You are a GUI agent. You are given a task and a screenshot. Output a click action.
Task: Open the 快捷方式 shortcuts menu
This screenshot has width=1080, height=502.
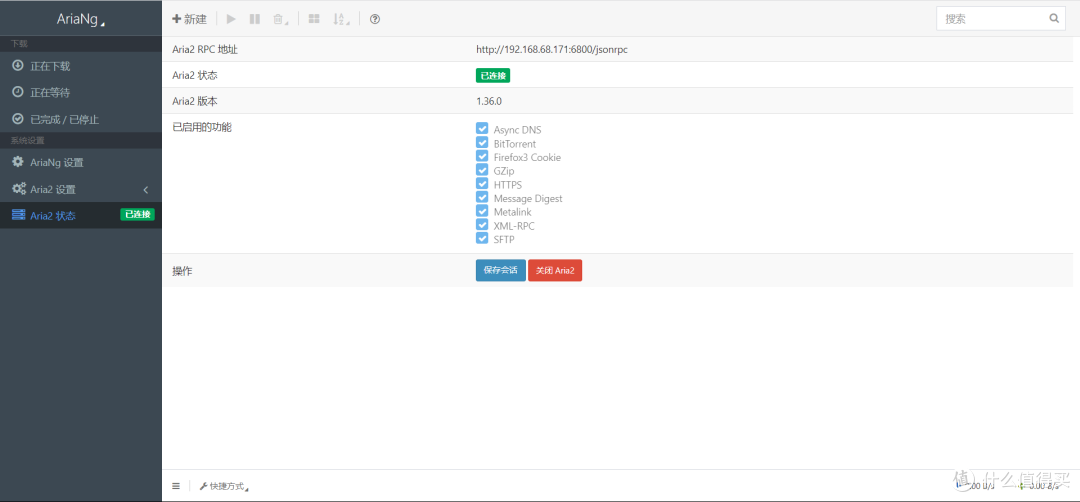pos(224,486)
